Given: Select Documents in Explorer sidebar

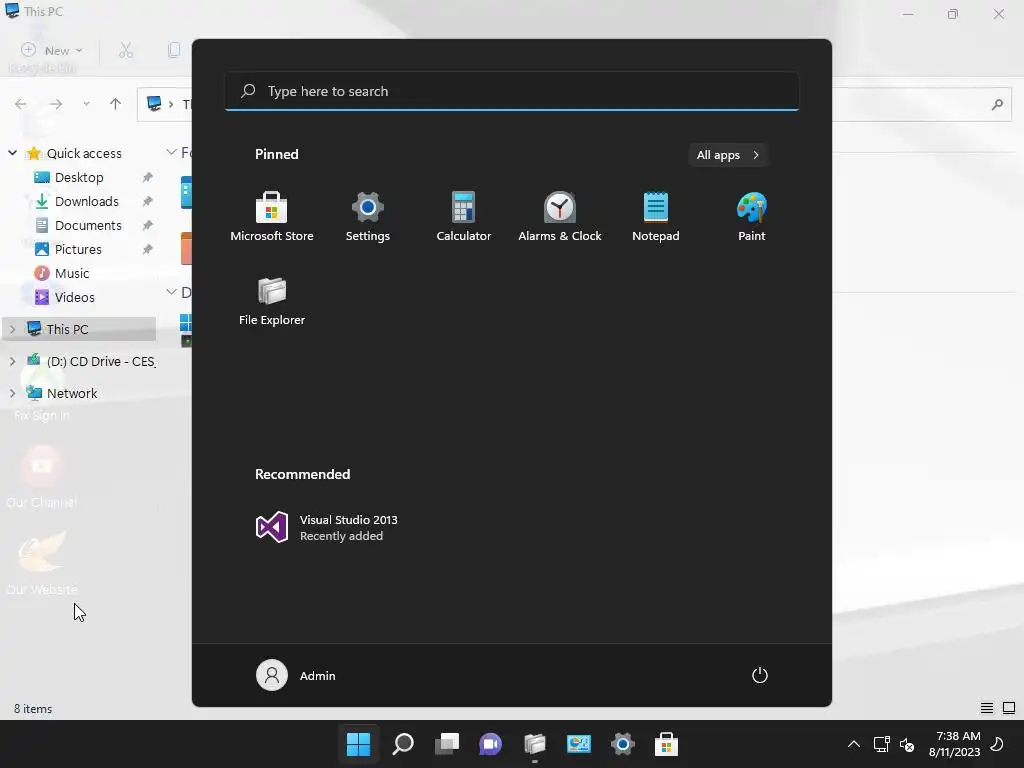Looking at the screenshot, I should point(88,225).
